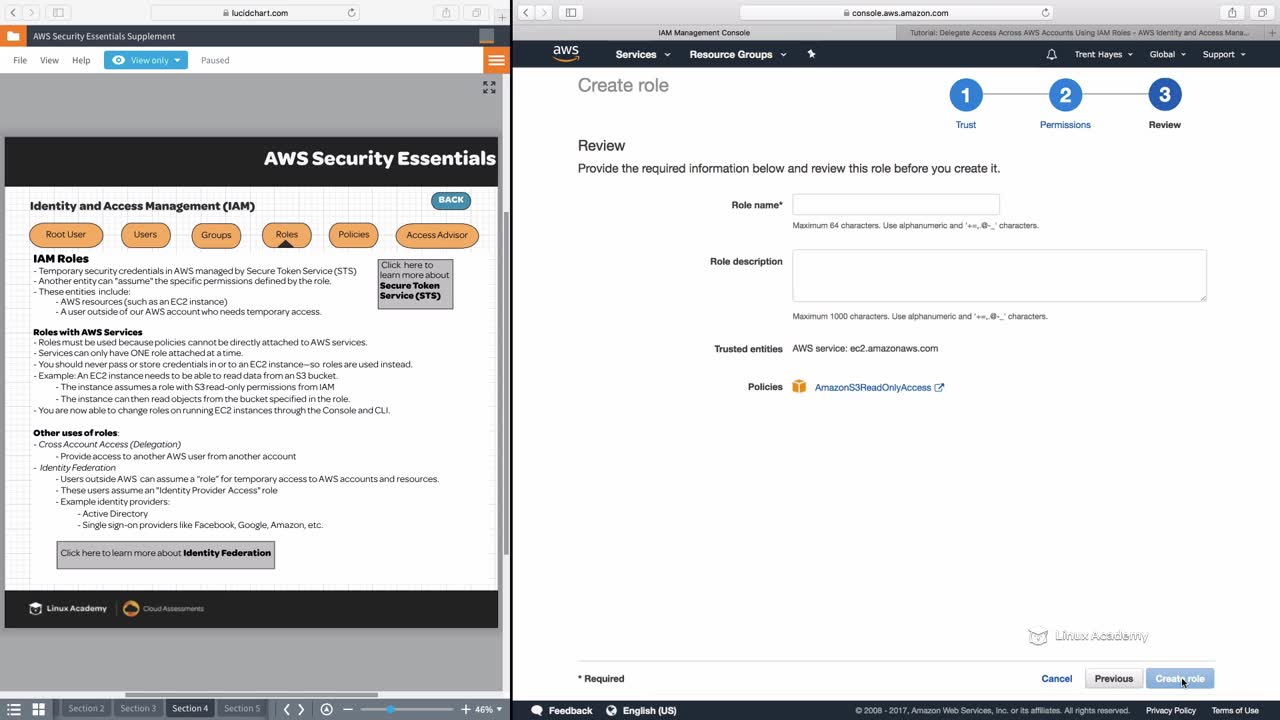Switch to the Section 5 page tab
The height and width of the screenshot is (720, 1280).
(x=241, y=709)
